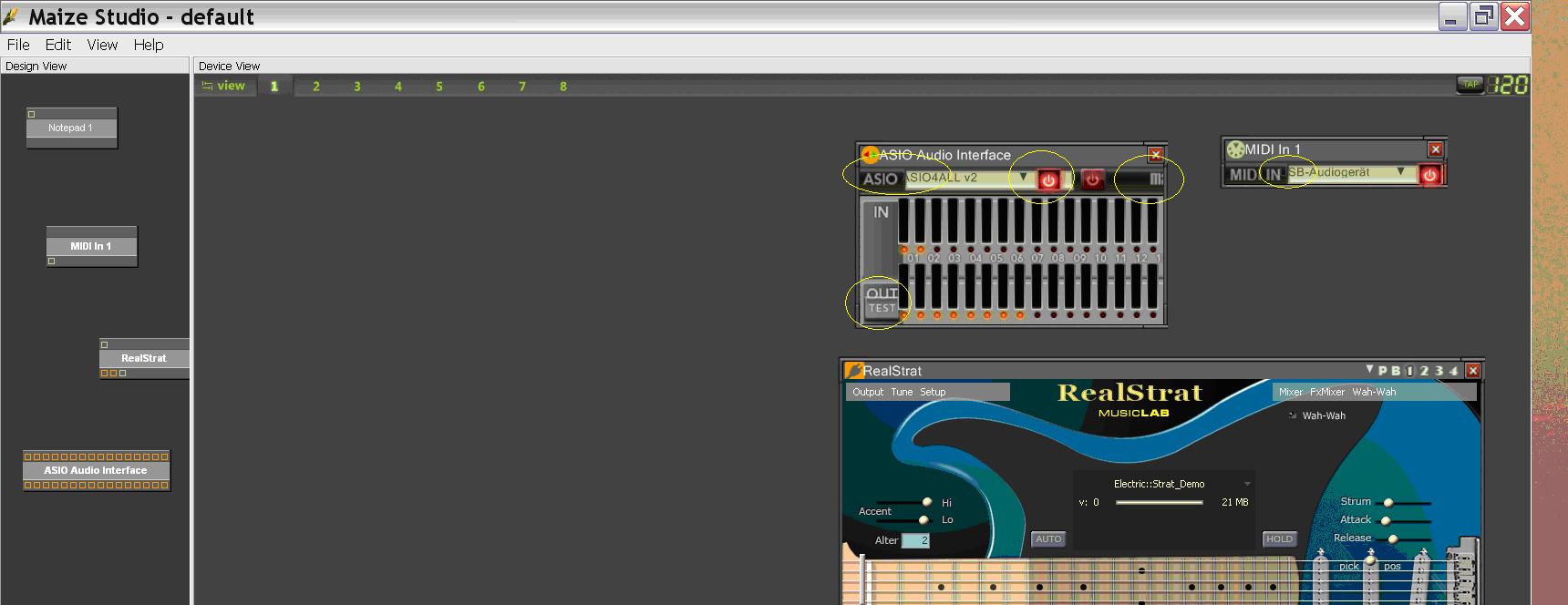Open the Help menu
Image resolution: width=1568 pixels, height=605 pixels.
click(x=149, y=45)
